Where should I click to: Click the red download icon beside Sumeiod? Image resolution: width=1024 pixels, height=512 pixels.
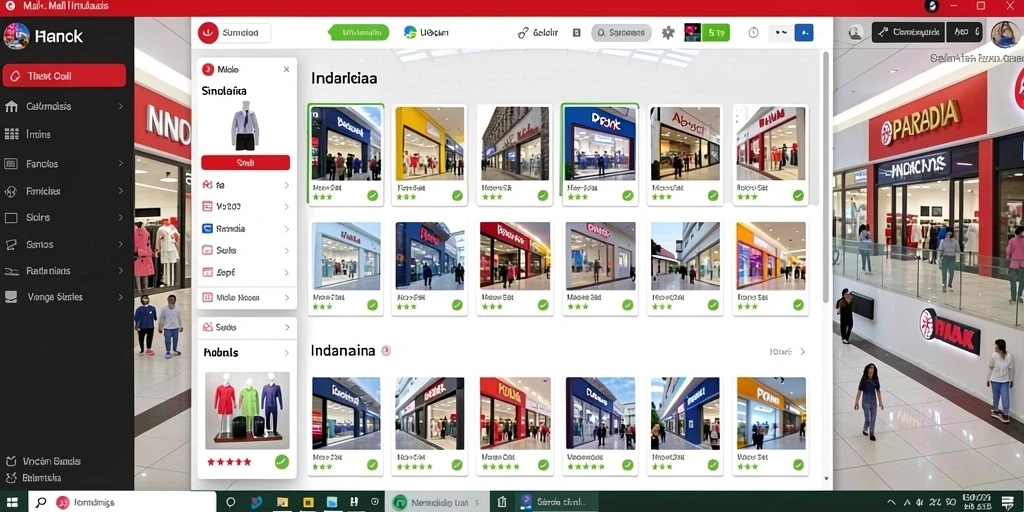208,33
